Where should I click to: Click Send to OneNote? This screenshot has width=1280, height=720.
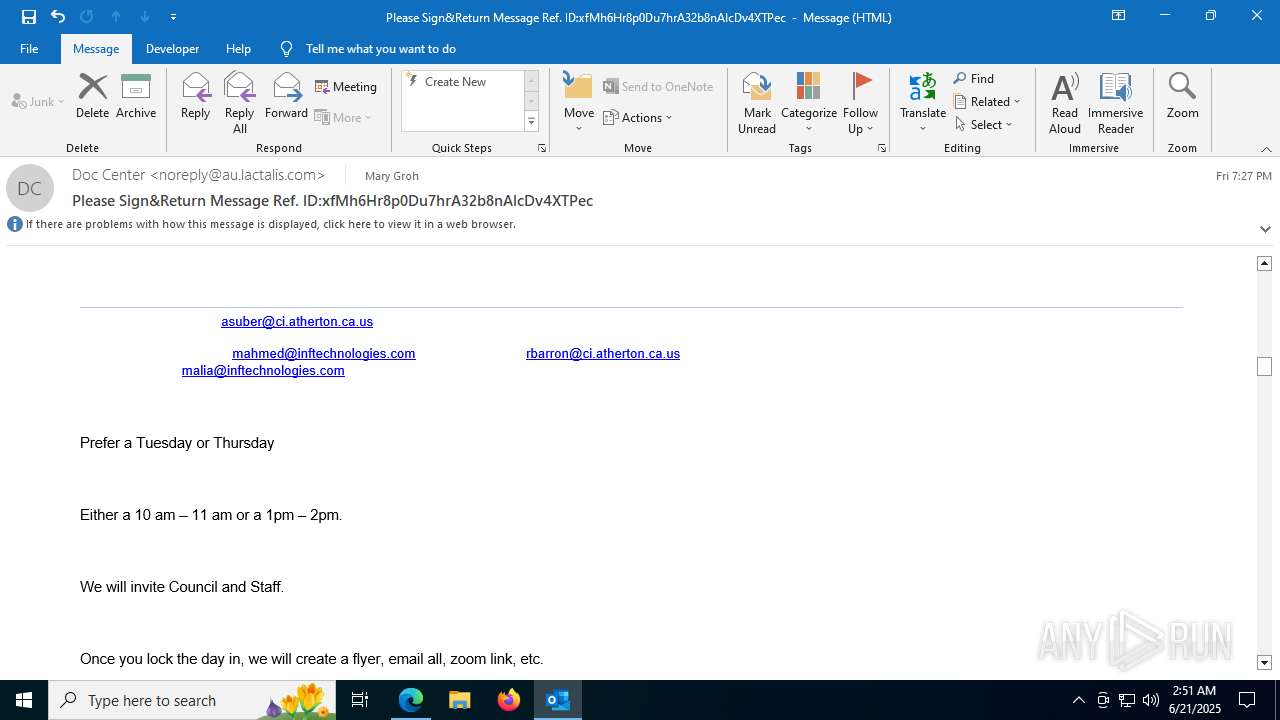click(658, 87)
